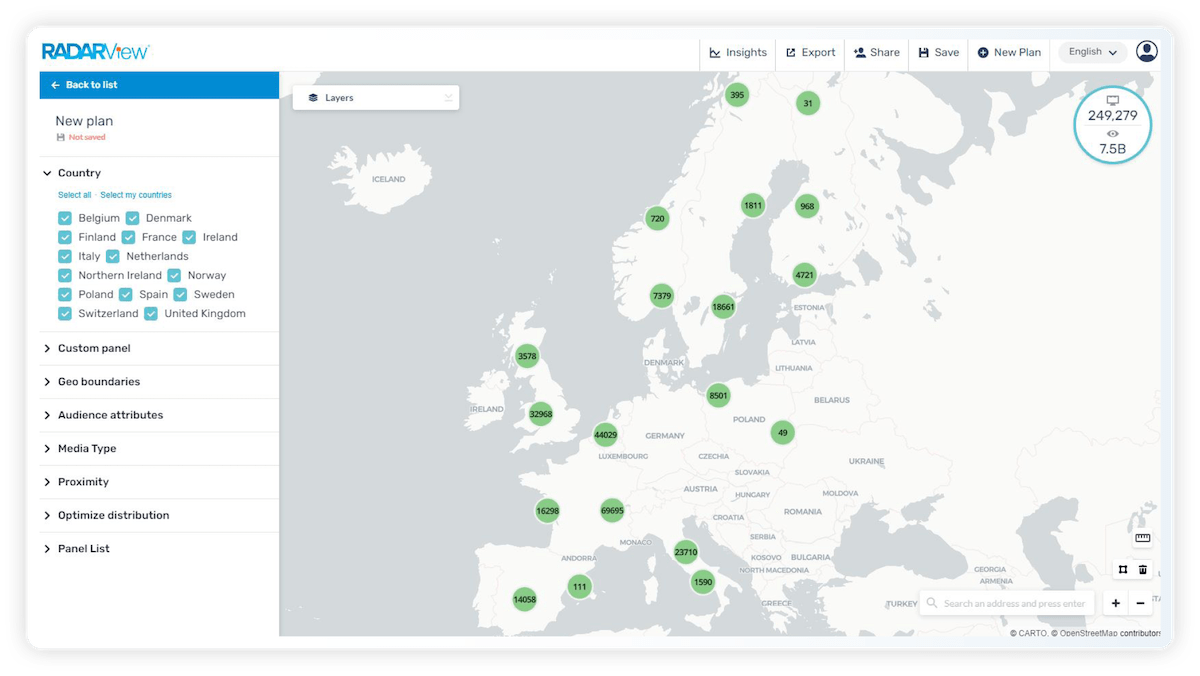The height and width of the screenshot is (676, 1200).
Task: Expand the Proximity section
Action: click(159, 482)
